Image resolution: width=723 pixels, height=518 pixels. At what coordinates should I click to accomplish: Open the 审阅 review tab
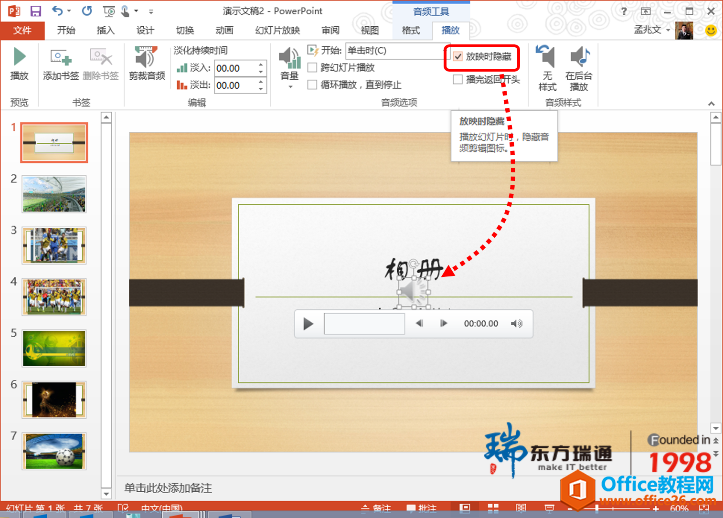click(330, 30)
